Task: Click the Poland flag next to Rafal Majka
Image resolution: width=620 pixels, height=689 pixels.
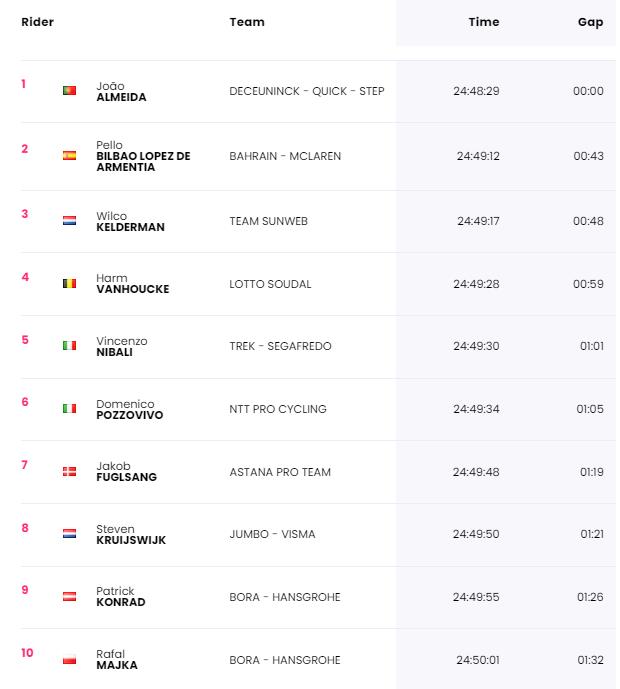Action: (69, 660)
